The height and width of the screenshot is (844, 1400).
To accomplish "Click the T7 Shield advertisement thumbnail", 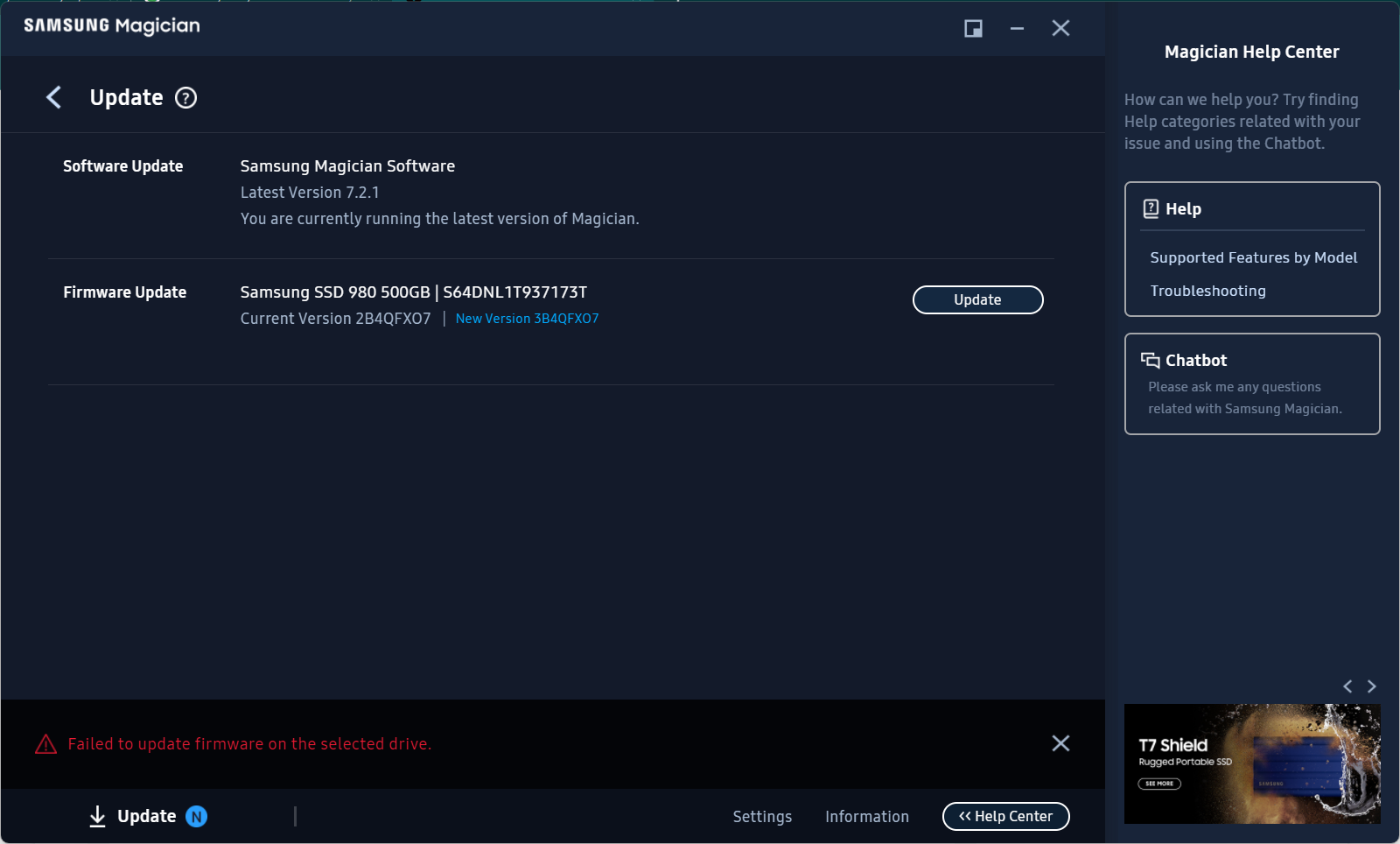I will pos(1251,763).
